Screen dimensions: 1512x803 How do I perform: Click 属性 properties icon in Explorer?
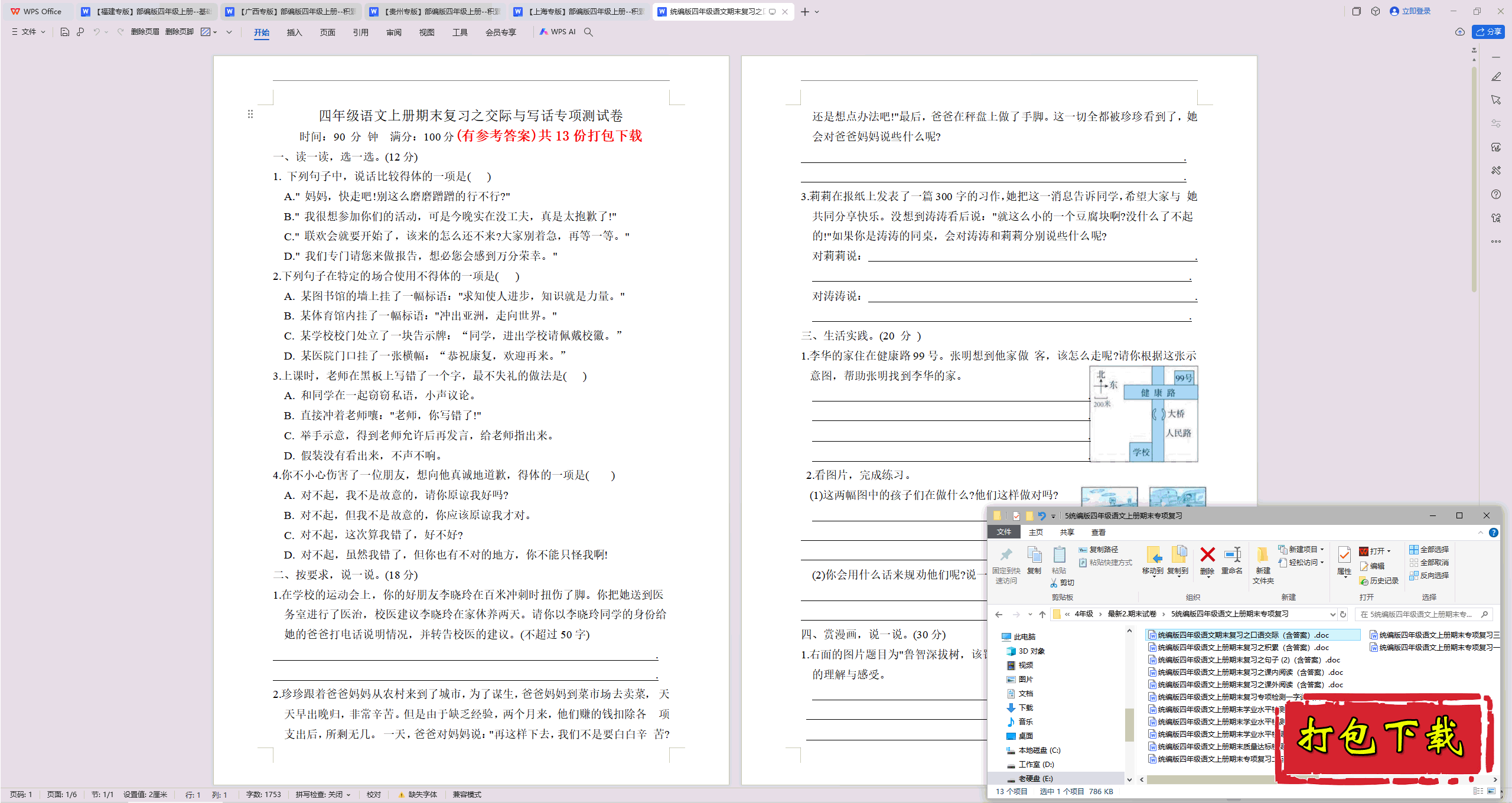tap(1344, 561)
